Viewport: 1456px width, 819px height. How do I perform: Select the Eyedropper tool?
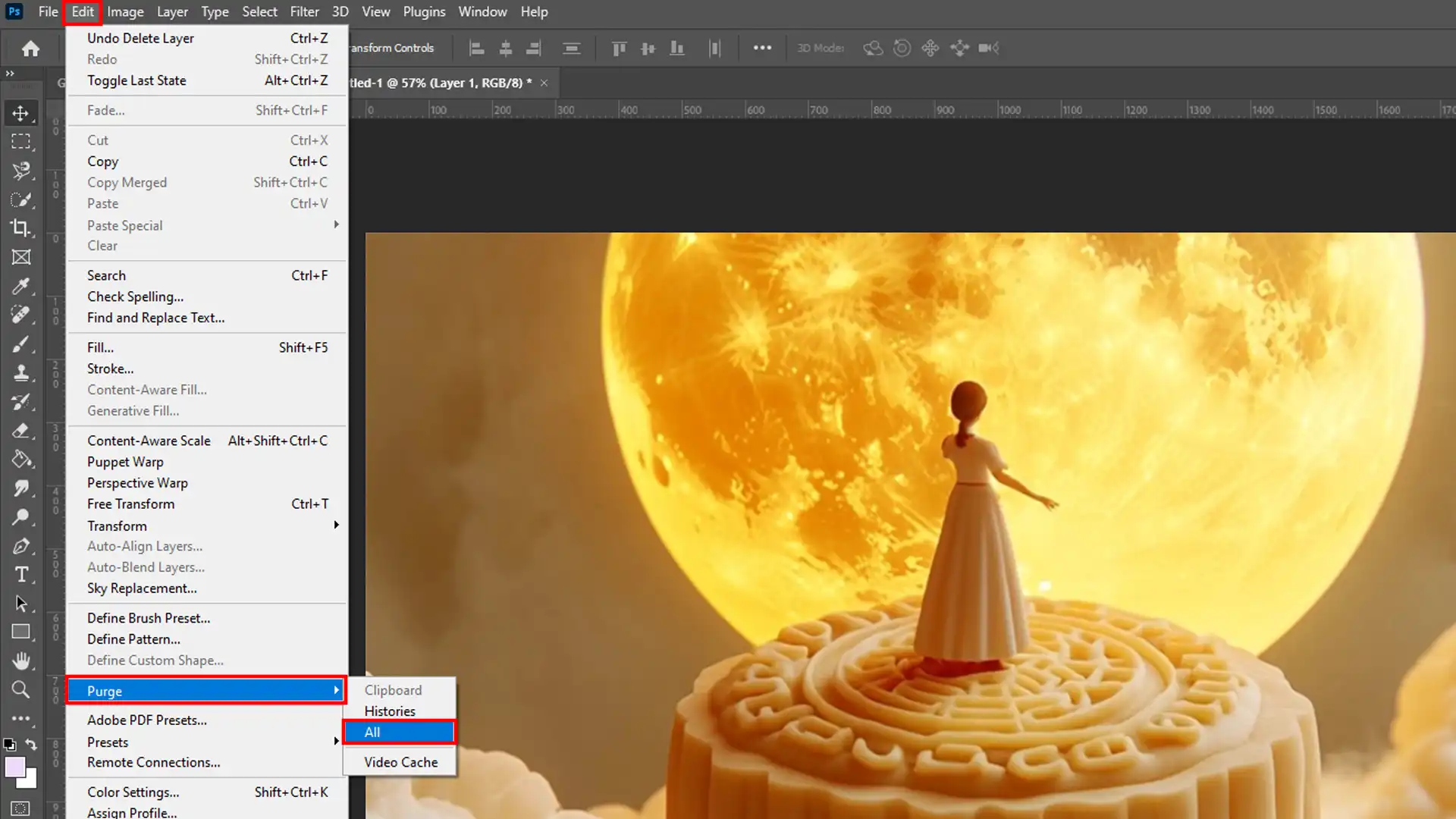pyautogui.click(x=20, y=286)
